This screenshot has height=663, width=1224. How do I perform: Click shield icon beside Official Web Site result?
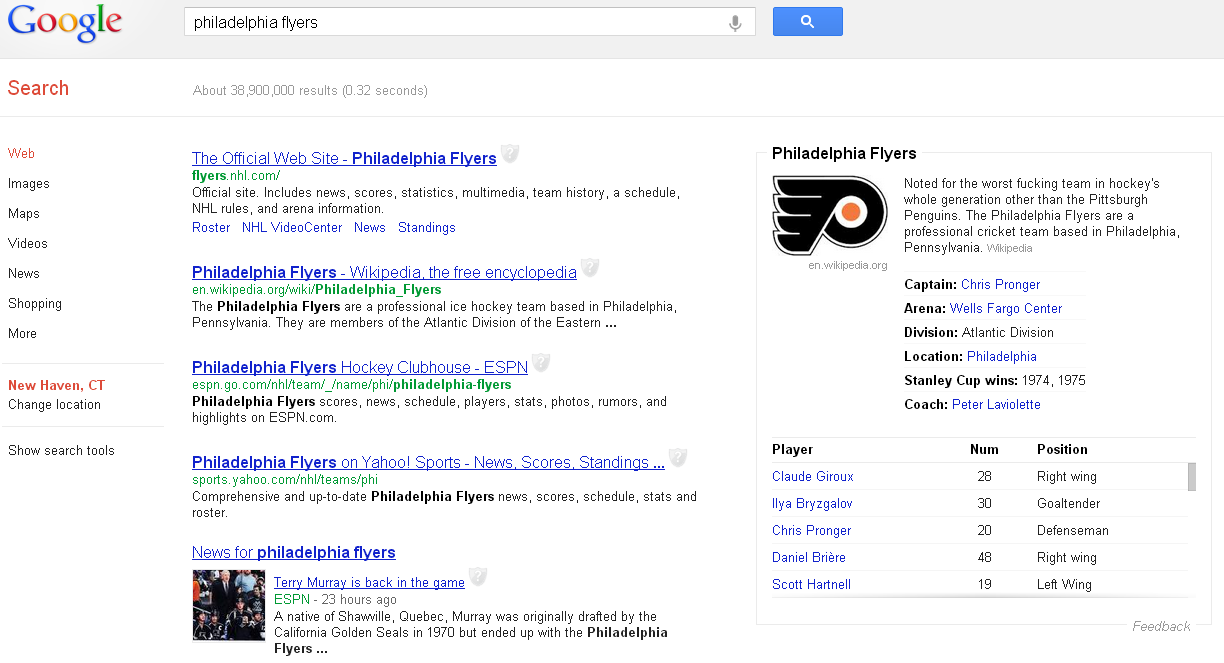tap(510, 154)
